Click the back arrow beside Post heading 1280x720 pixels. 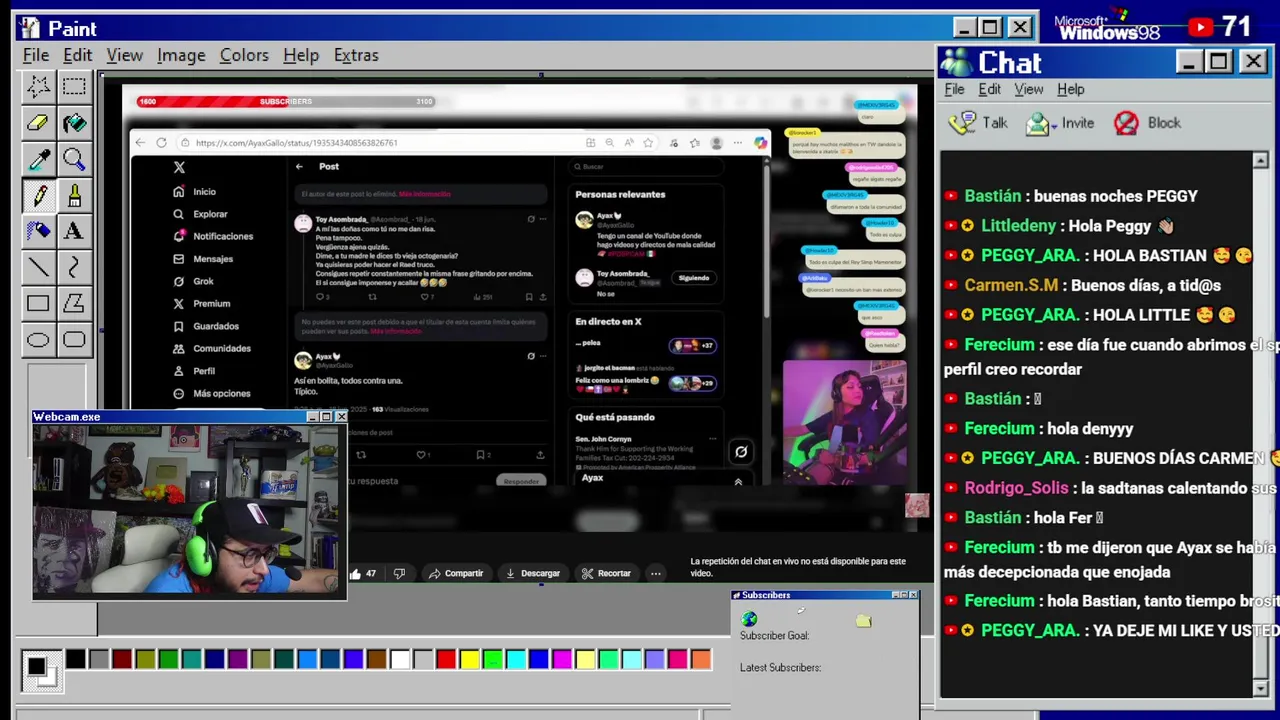tap(299, 167)
